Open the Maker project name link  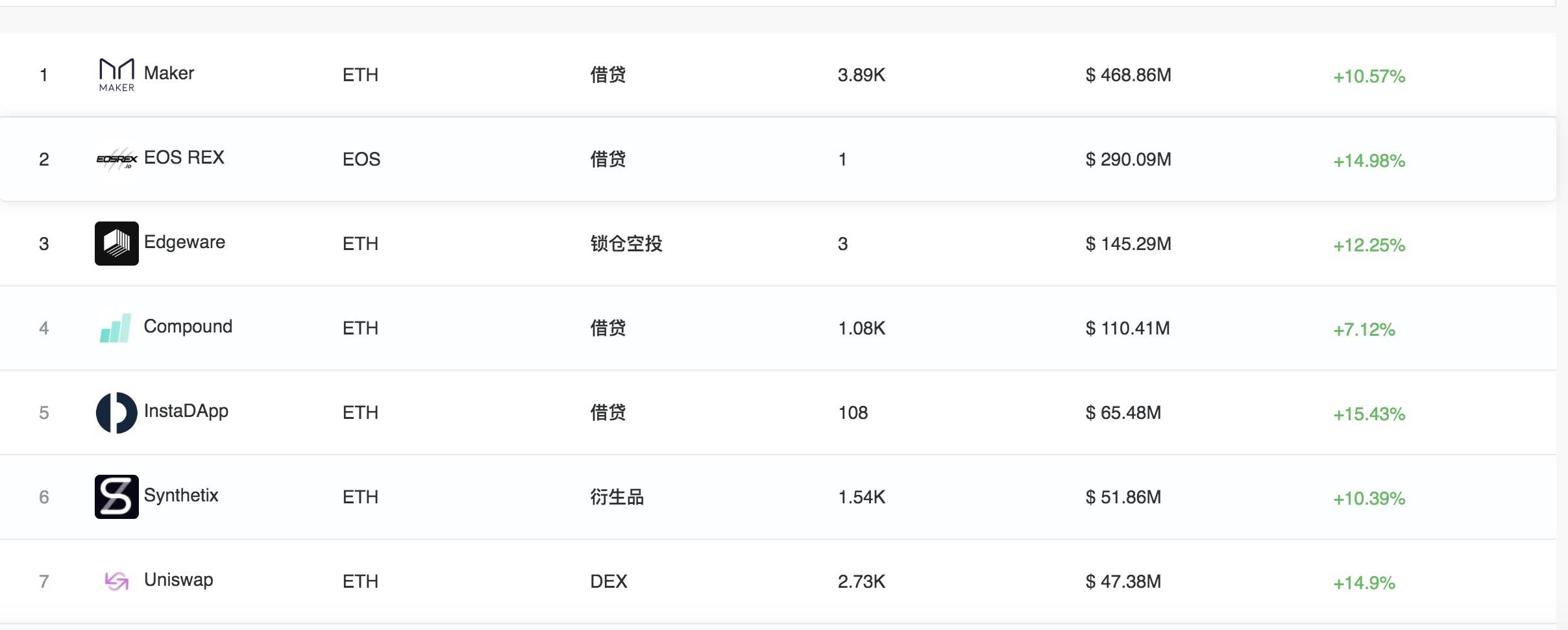[x=169, y=73]
